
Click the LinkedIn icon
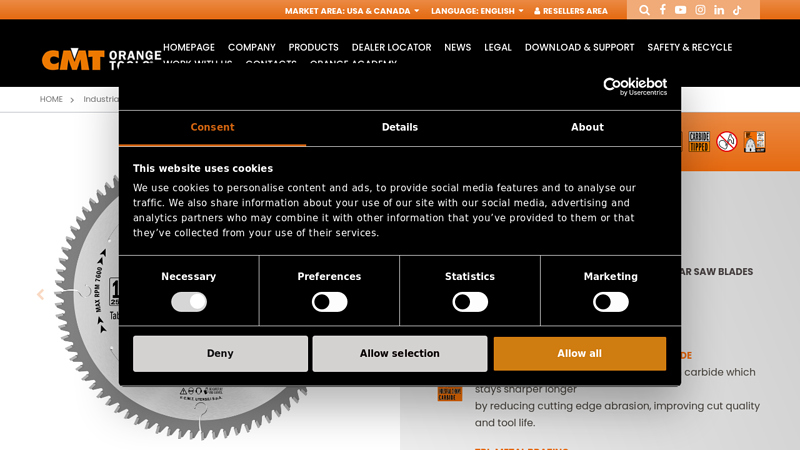click(719, 10)
